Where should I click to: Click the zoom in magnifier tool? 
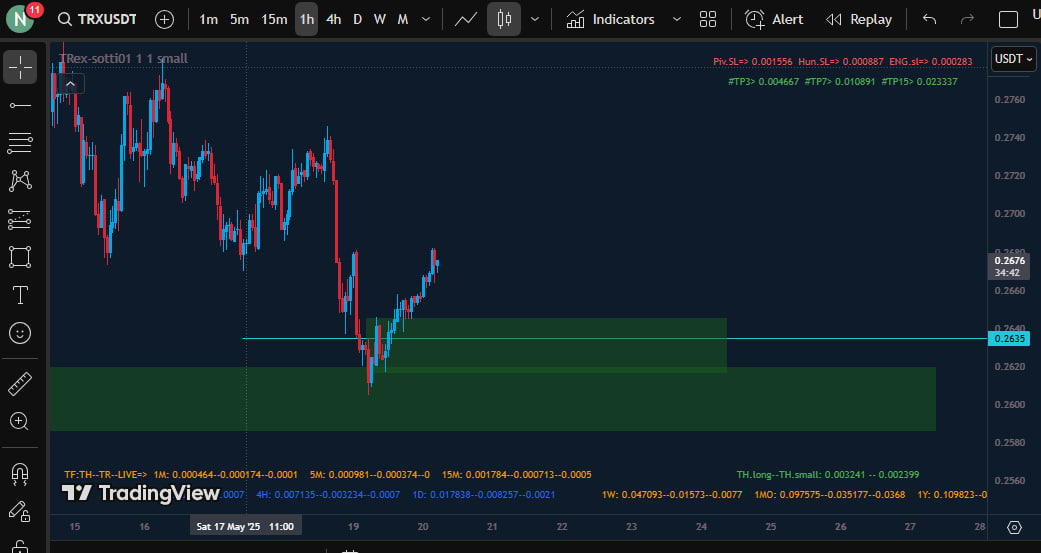point(19,421)
